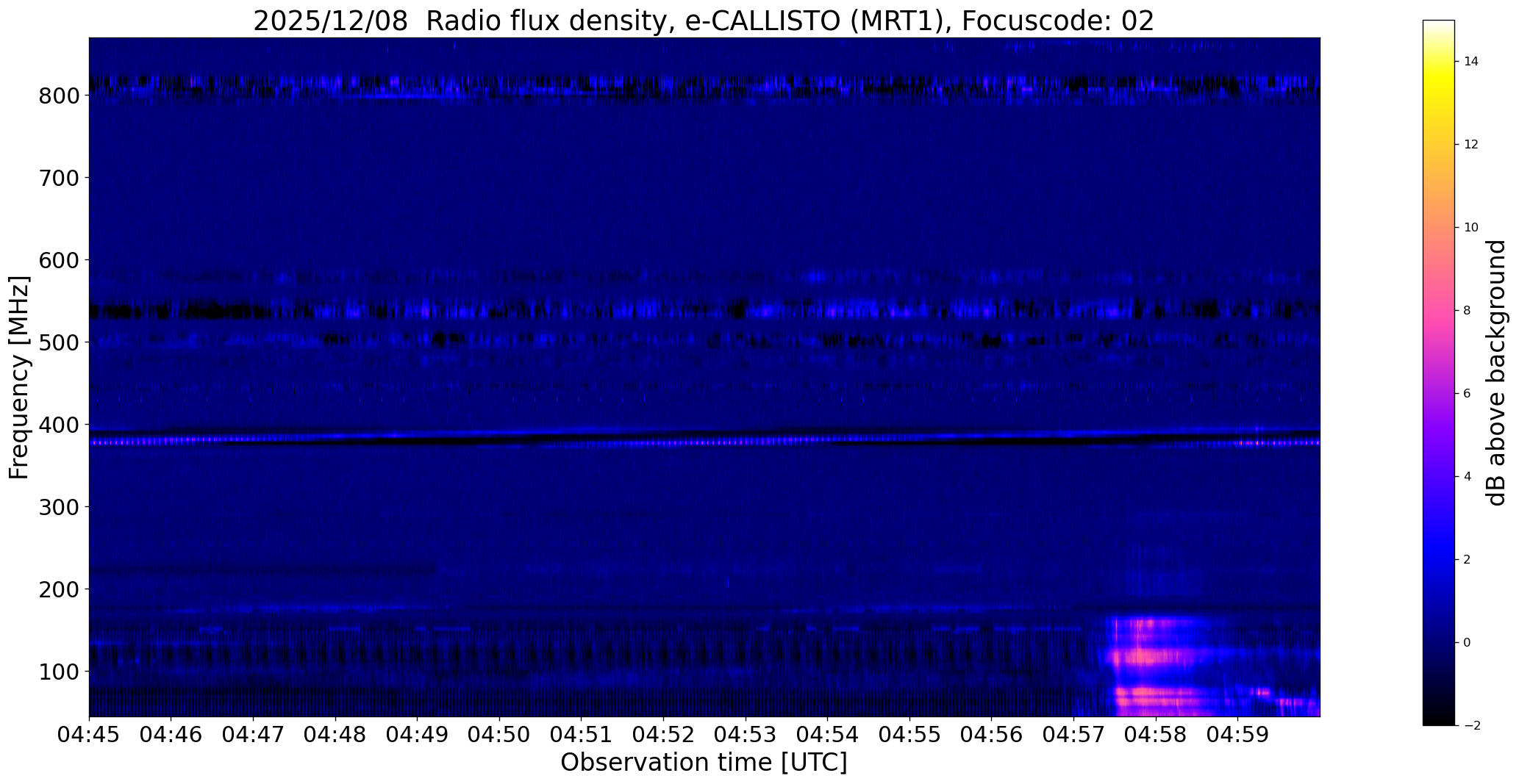Viewport: 1519px width, 784px height.
Task: Click the colorbar tick label −2
Action: point(1471,726)
